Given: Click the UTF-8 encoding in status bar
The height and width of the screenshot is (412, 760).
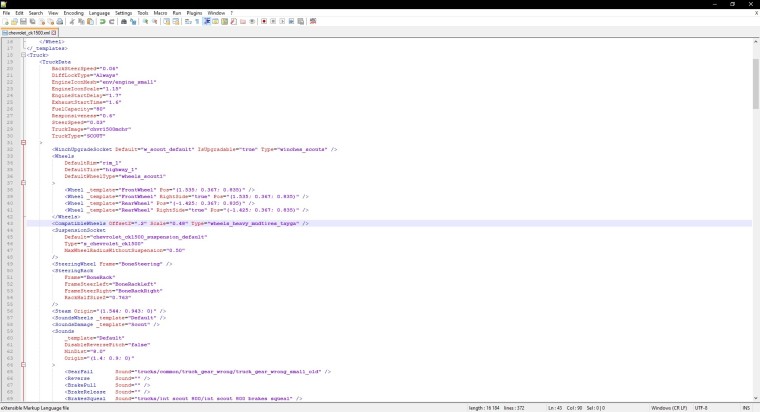Looking at the screenshot, I should point(701,408).
